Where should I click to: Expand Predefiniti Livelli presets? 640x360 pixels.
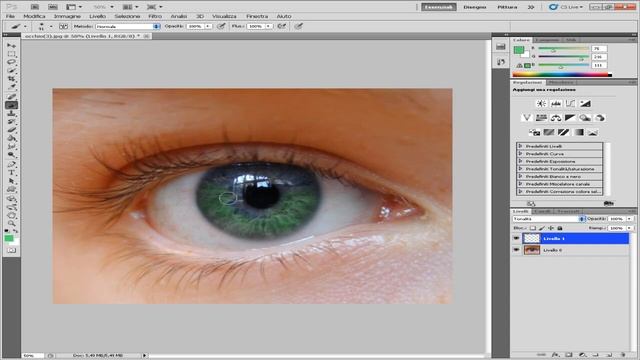coord(520,146)
